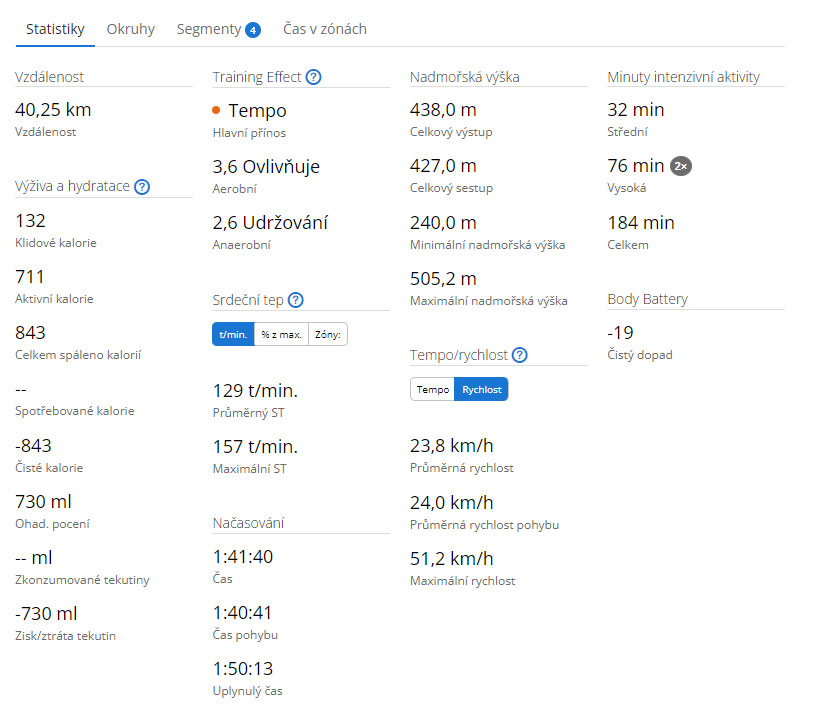Select the Rychlost toggle button
Screen dimensions: 830x716
(x=481, y=389)
